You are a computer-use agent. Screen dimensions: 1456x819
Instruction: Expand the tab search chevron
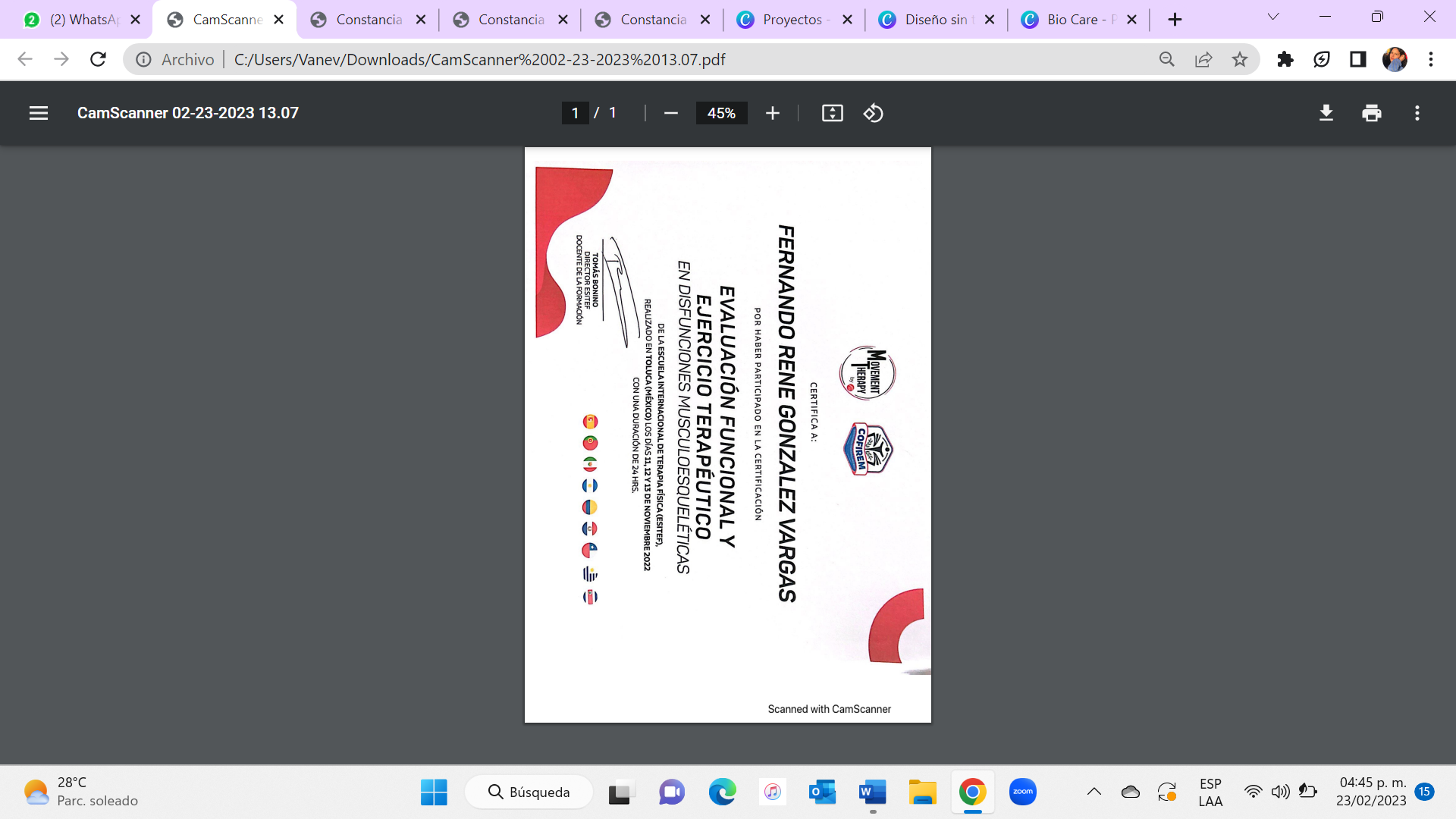[1273, 17]
